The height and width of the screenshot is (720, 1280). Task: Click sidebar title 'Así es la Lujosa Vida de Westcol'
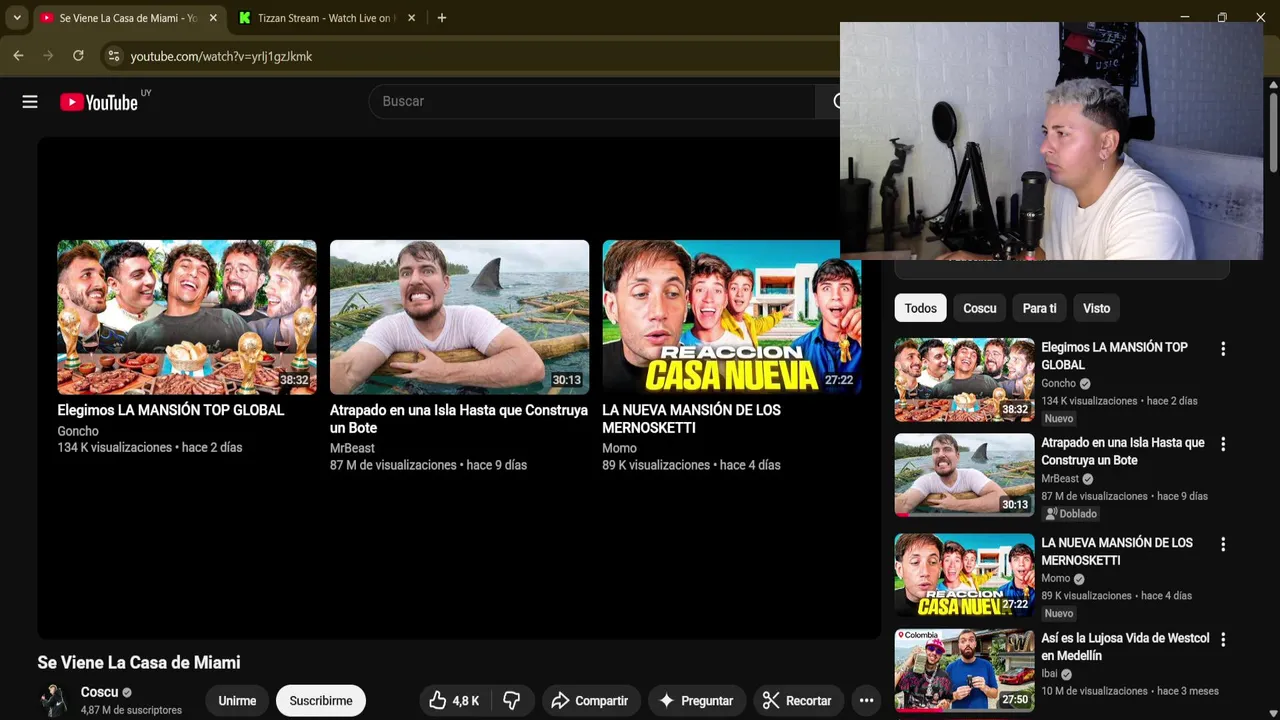1125,646
